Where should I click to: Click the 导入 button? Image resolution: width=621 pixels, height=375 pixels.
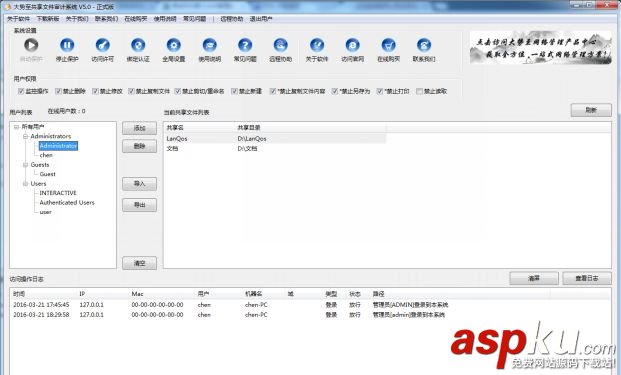tap(139, 184)
